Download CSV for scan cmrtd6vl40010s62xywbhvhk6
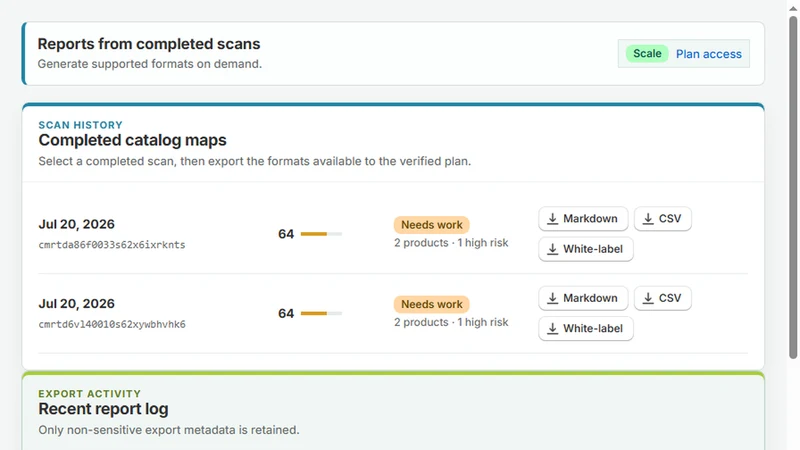This screenshot has height=450, width=800. 662,298
